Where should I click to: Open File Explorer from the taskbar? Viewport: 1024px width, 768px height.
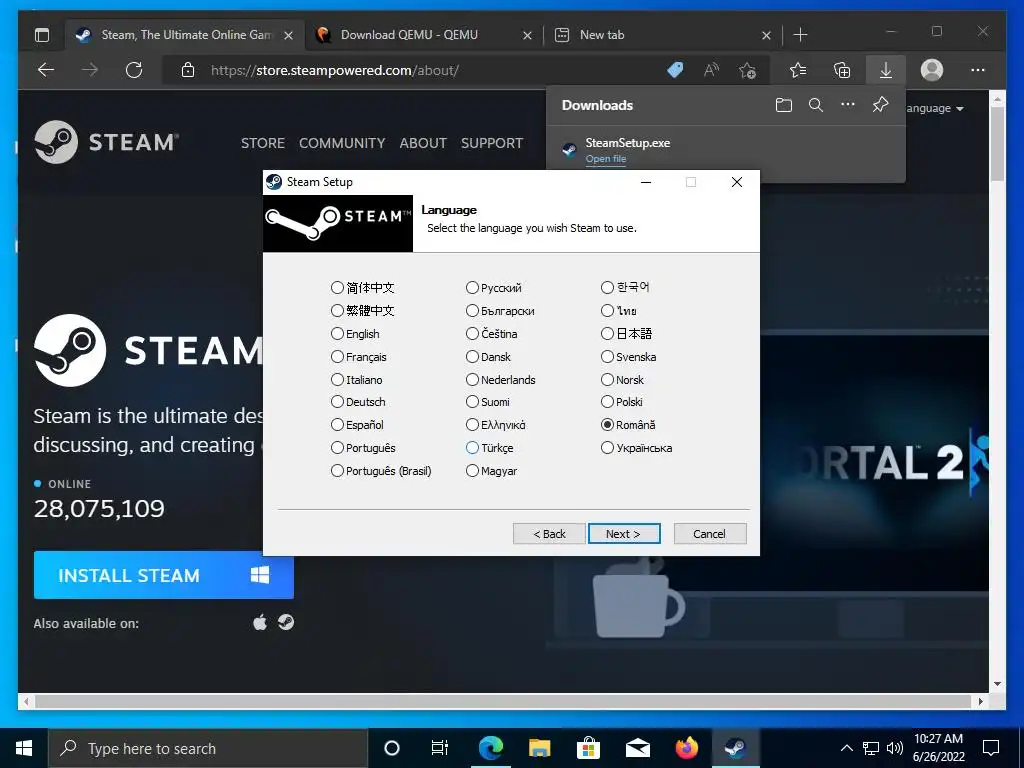pyautogui.click(x=539, y=748)
